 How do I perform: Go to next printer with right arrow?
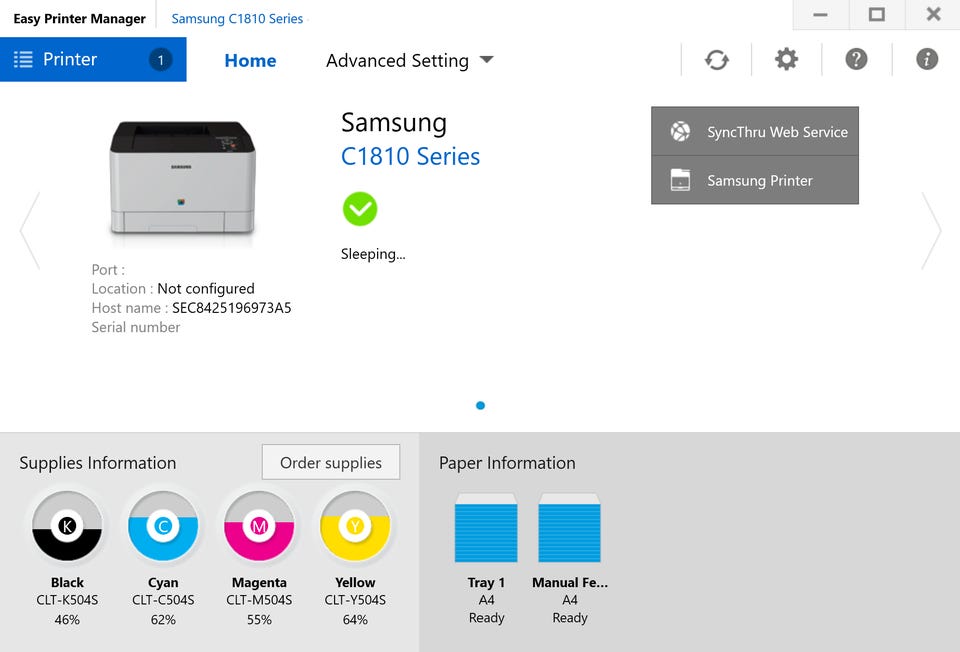pos(931,231)
